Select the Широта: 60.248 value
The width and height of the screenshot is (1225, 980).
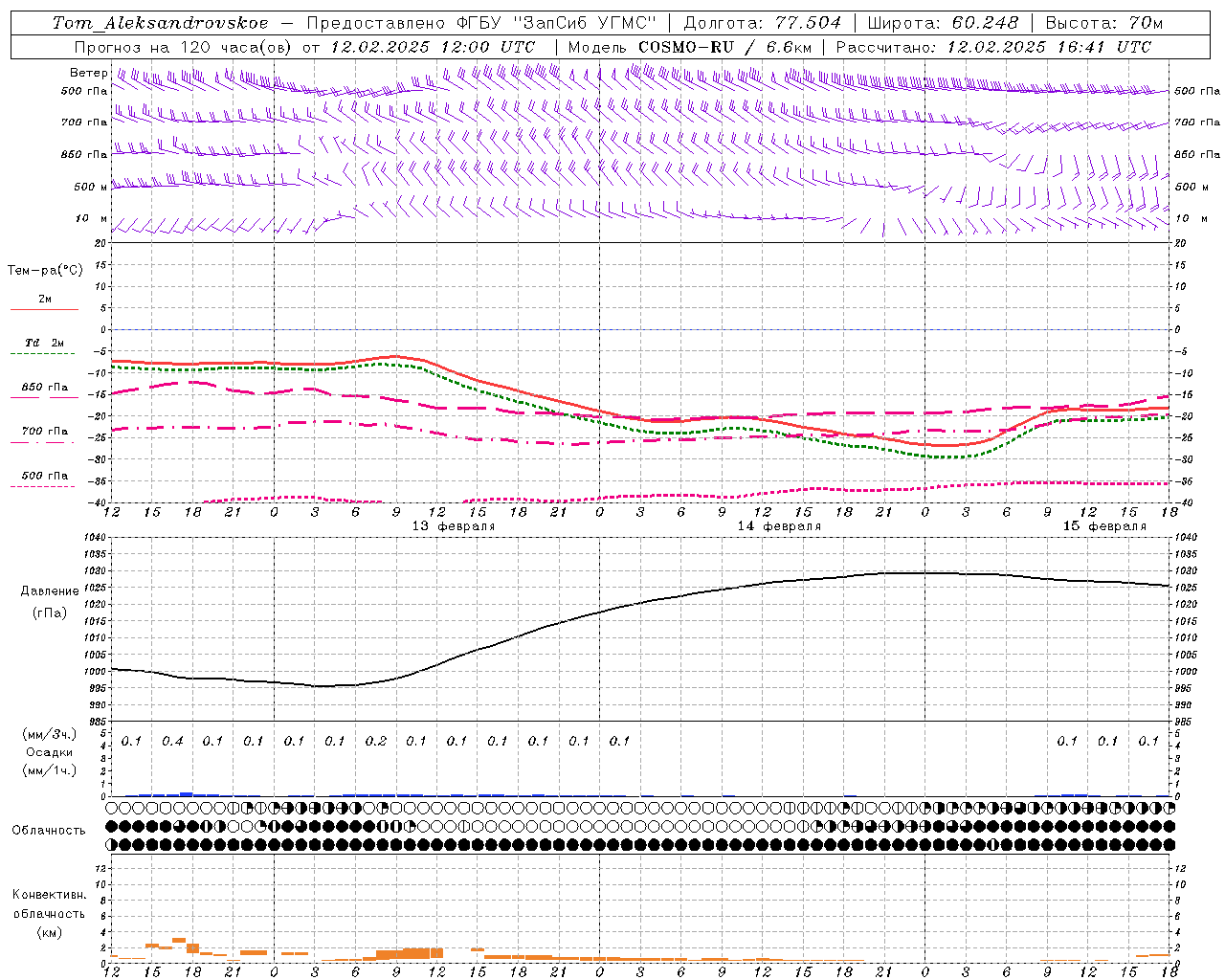(944, 23)
